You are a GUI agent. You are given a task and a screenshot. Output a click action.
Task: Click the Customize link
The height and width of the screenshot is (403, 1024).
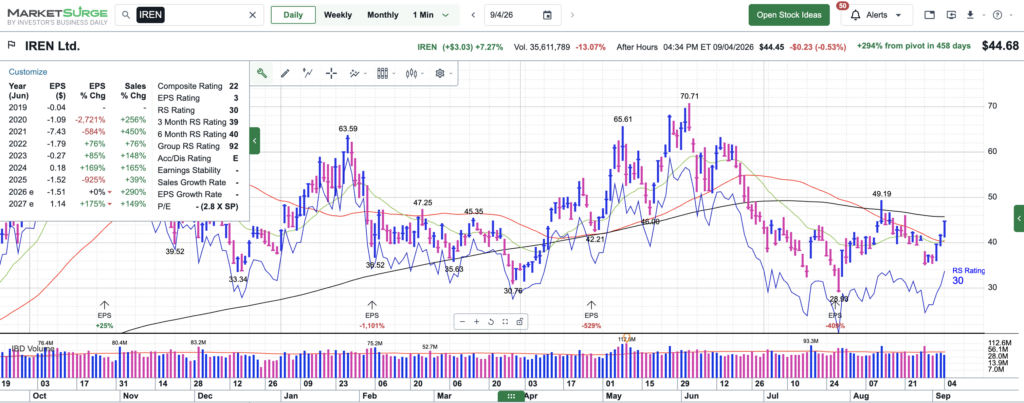[27, 72]
